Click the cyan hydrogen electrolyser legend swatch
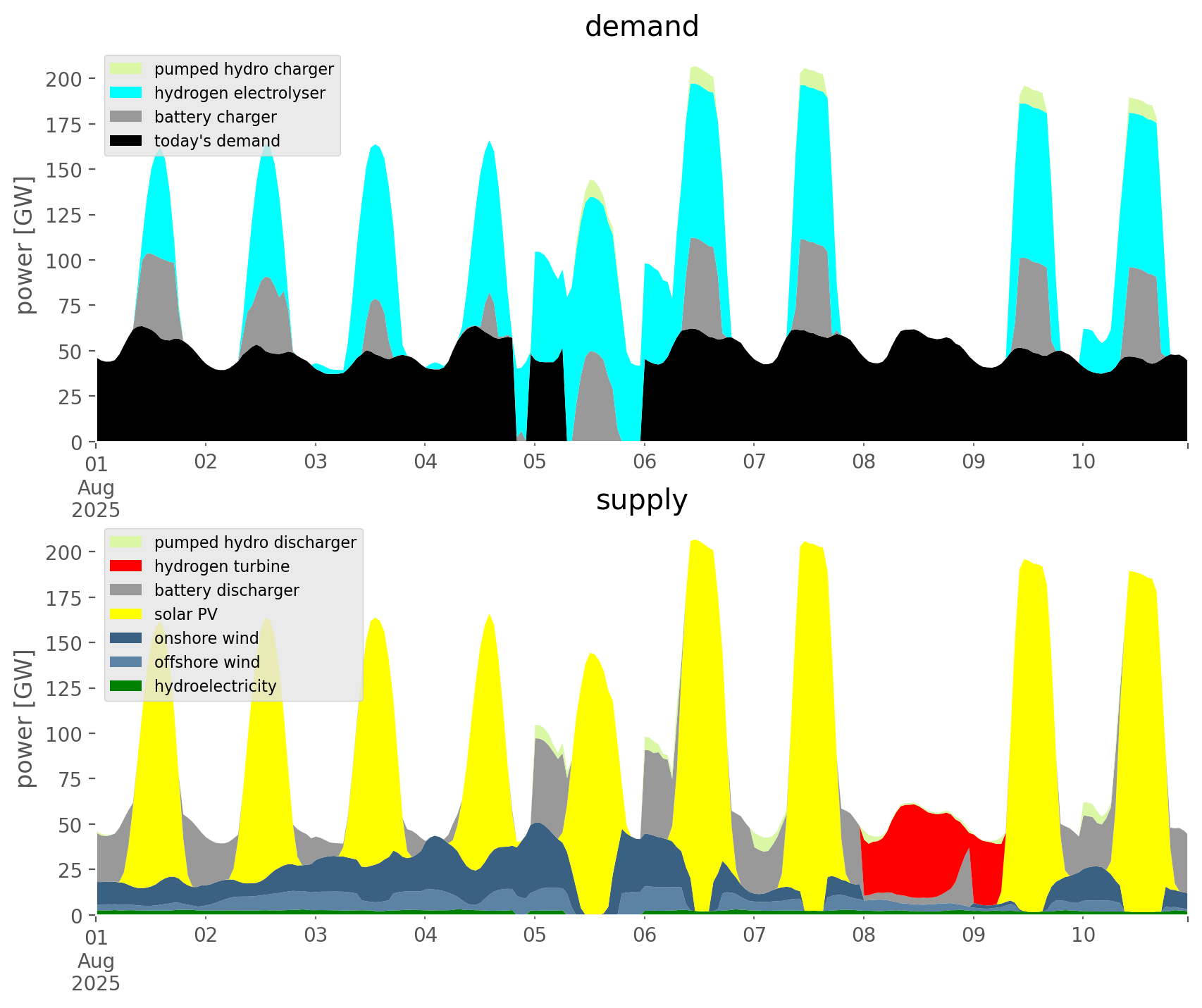 tap(126, 93)
